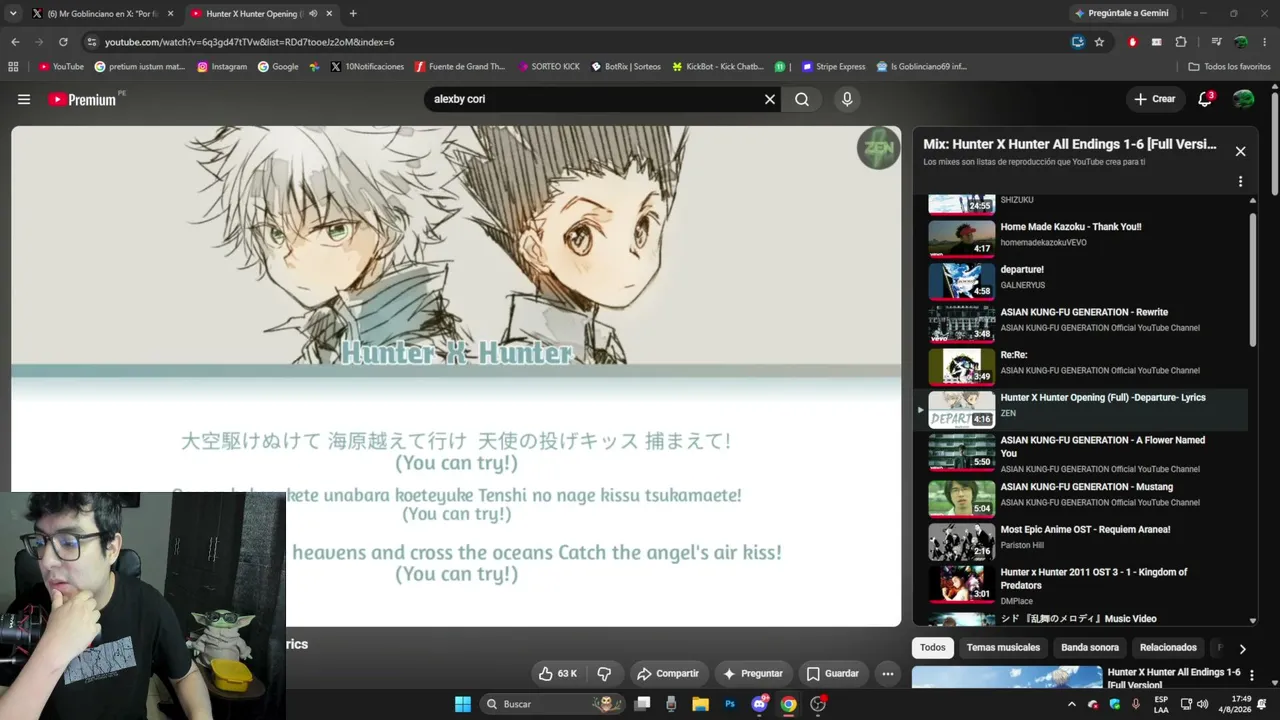Share the video with Compartir
Viewport: 1280px width, 720px height.
(668, 674)
